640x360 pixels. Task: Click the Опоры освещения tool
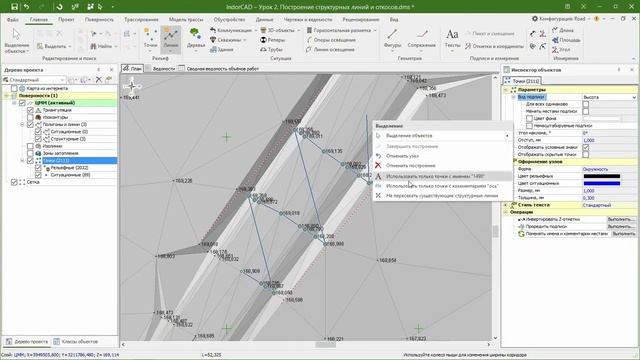pyautogui.click(x=331, y=40)
